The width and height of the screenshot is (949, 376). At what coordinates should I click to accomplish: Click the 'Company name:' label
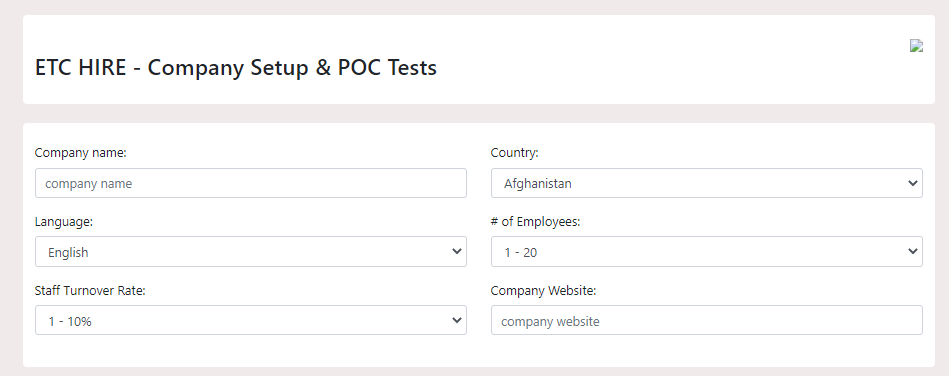click(80, 153)
